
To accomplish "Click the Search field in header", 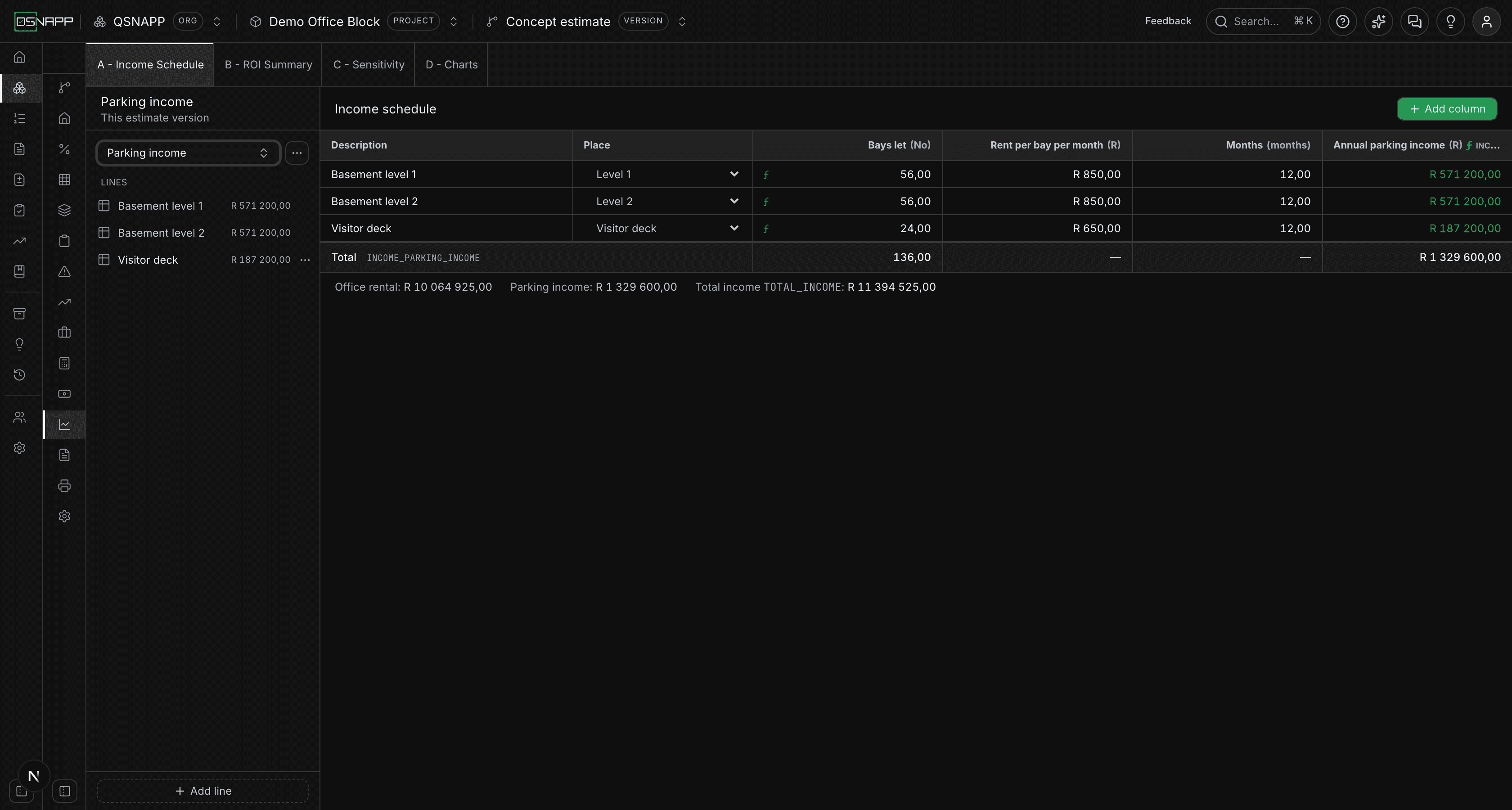I will pos(1263,22).
